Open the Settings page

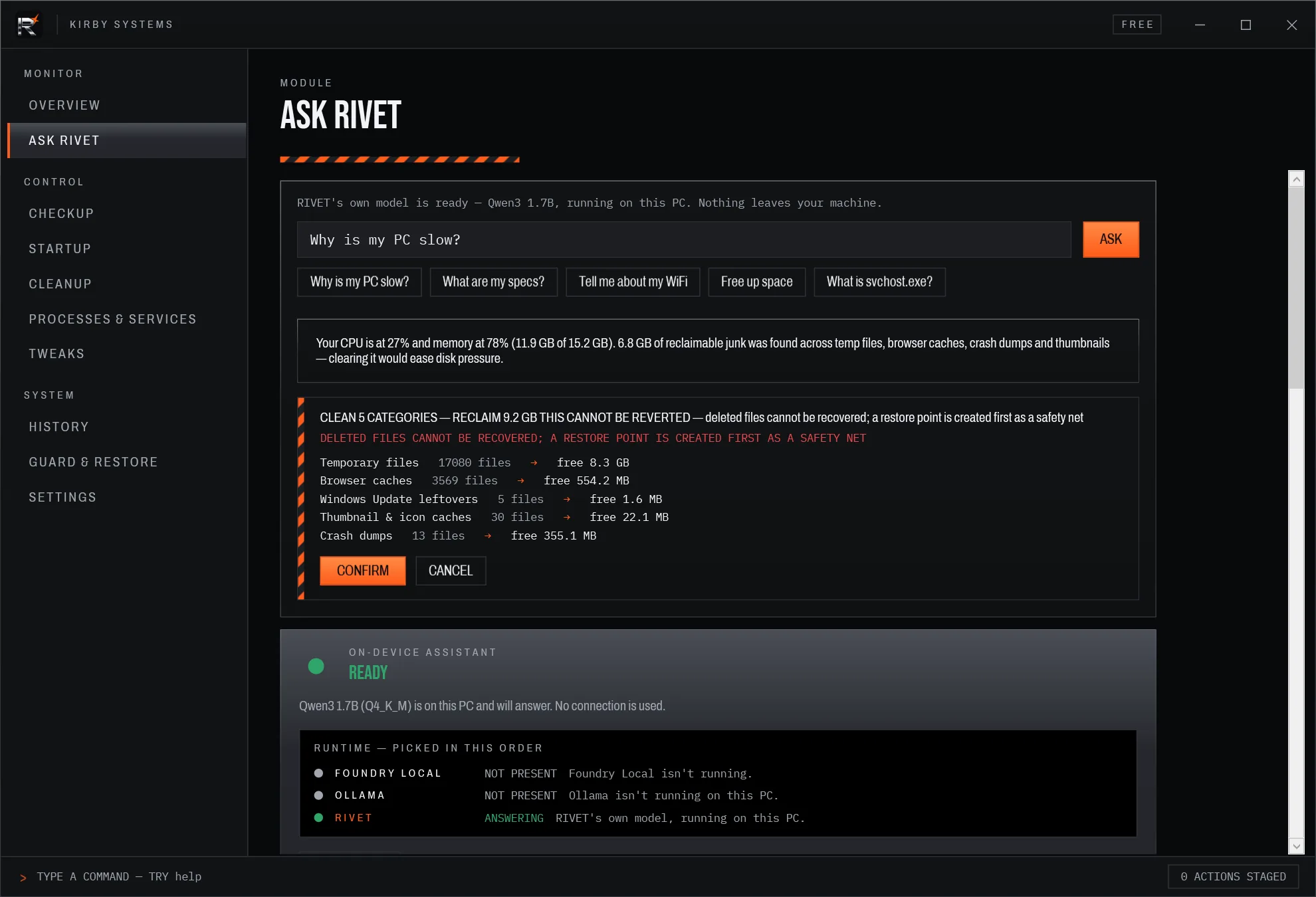[x=126, y=497]
